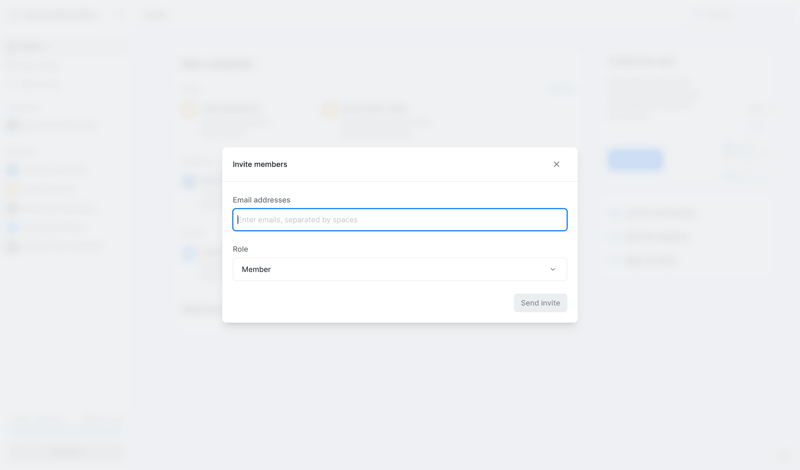Close the Invite members dialog
The width and height of the screenshot is (800, 470).
[556, 164]
